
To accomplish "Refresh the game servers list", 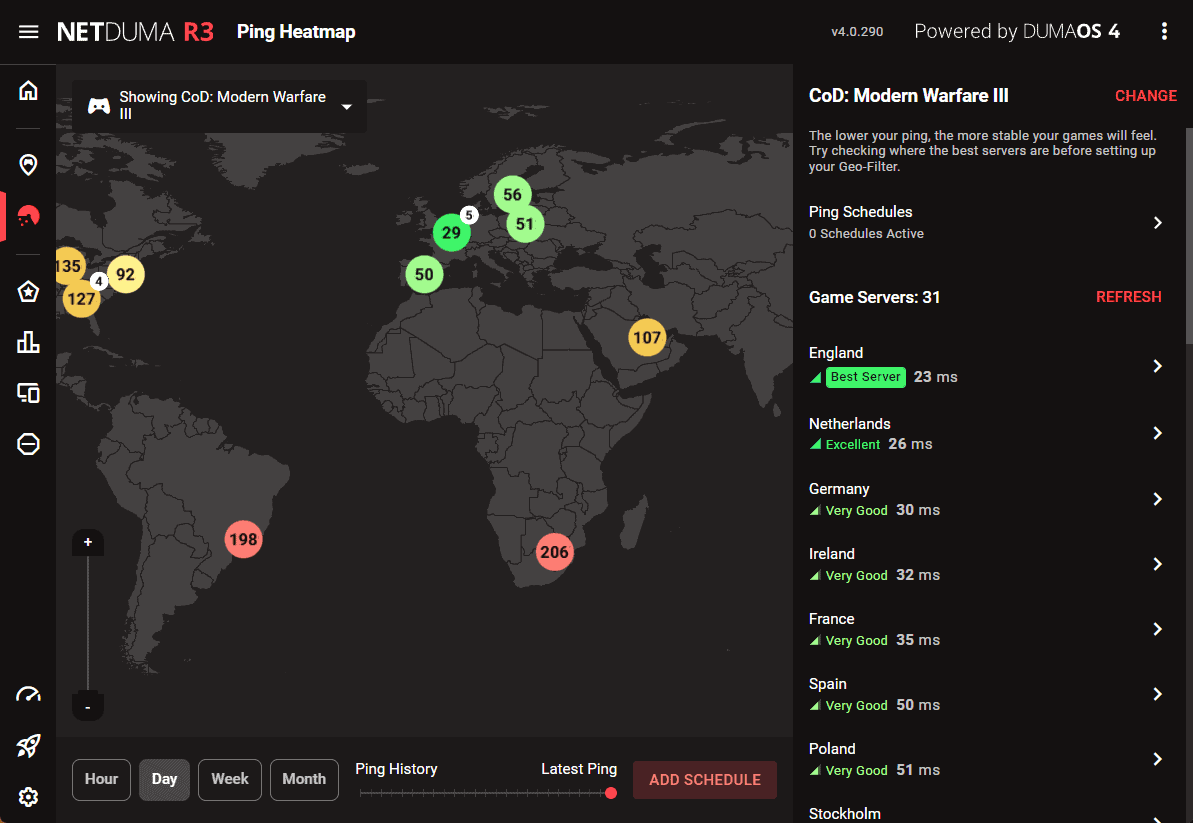I will [x=1128, y=297].
